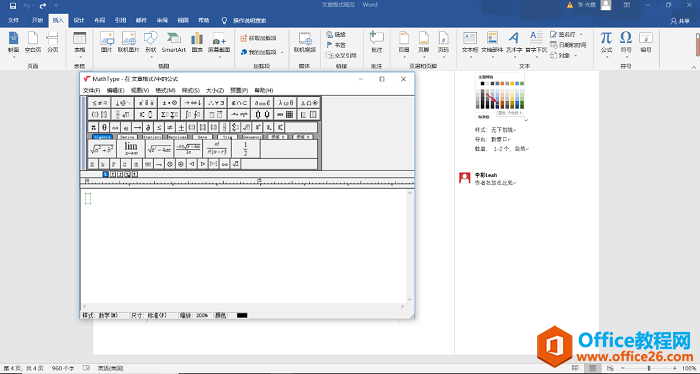
Task: Switch to the References (引用) ribbon tab
Action: click(121, 21)
